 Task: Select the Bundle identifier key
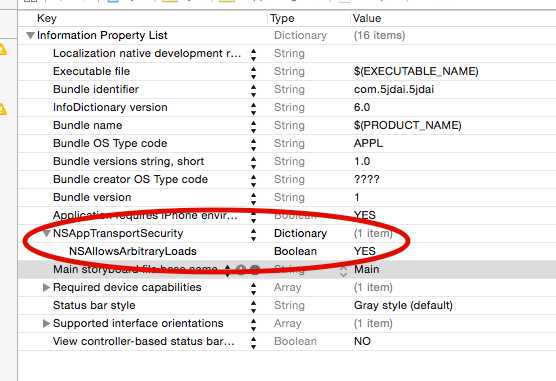(96, 89)
